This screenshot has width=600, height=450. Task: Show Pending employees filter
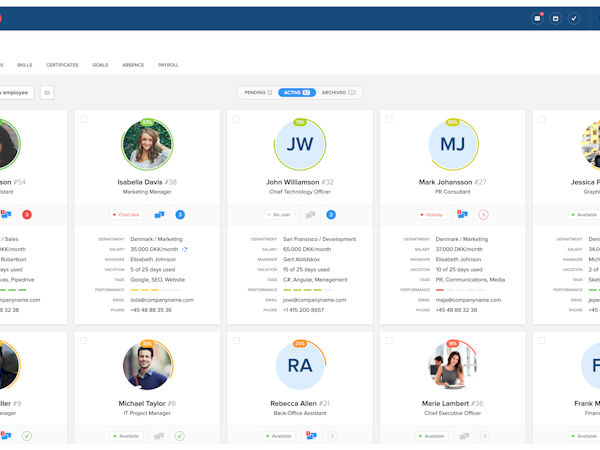[258, 93]
